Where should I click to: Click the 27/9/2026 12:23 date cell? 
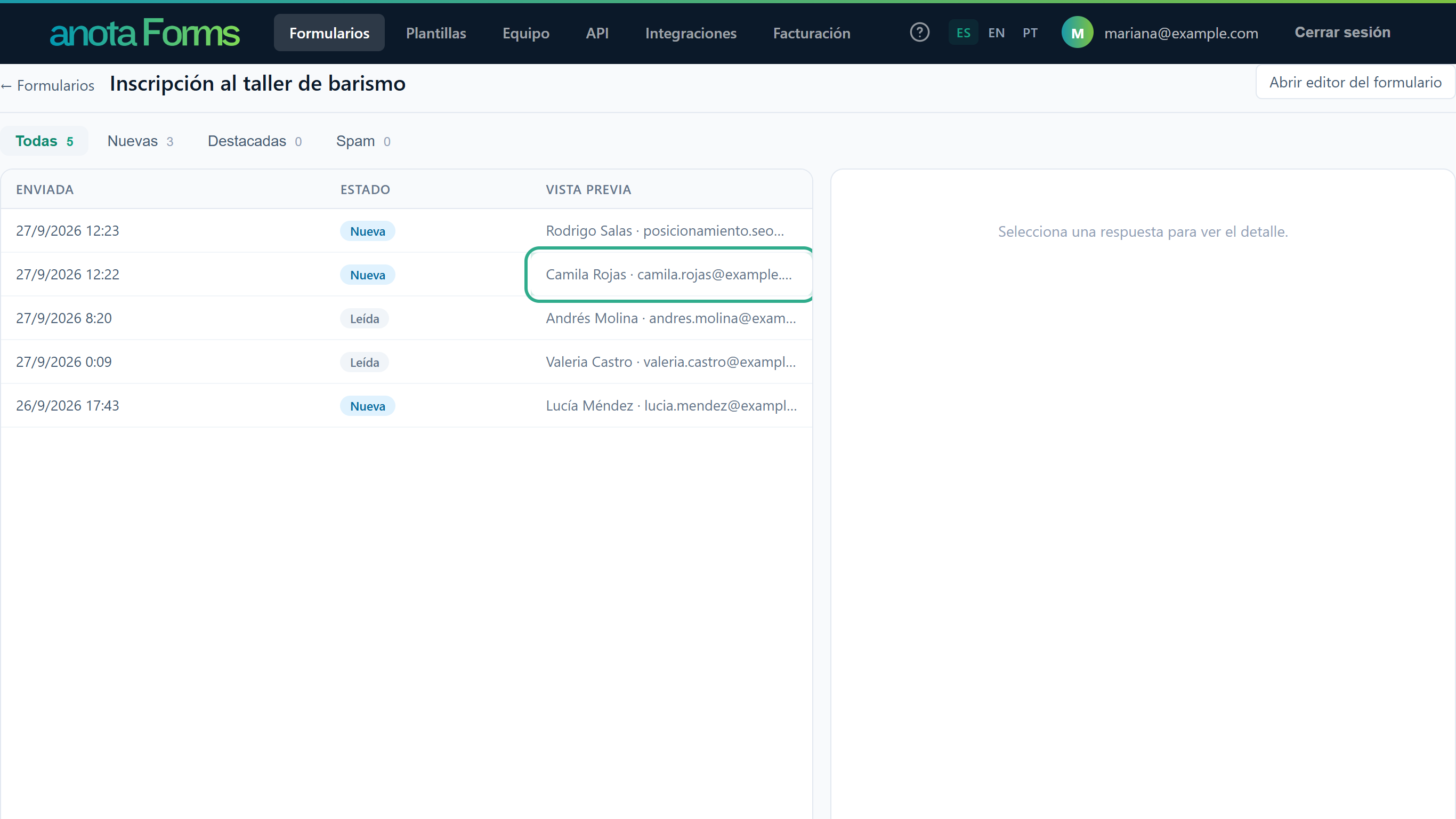point(67,231)
